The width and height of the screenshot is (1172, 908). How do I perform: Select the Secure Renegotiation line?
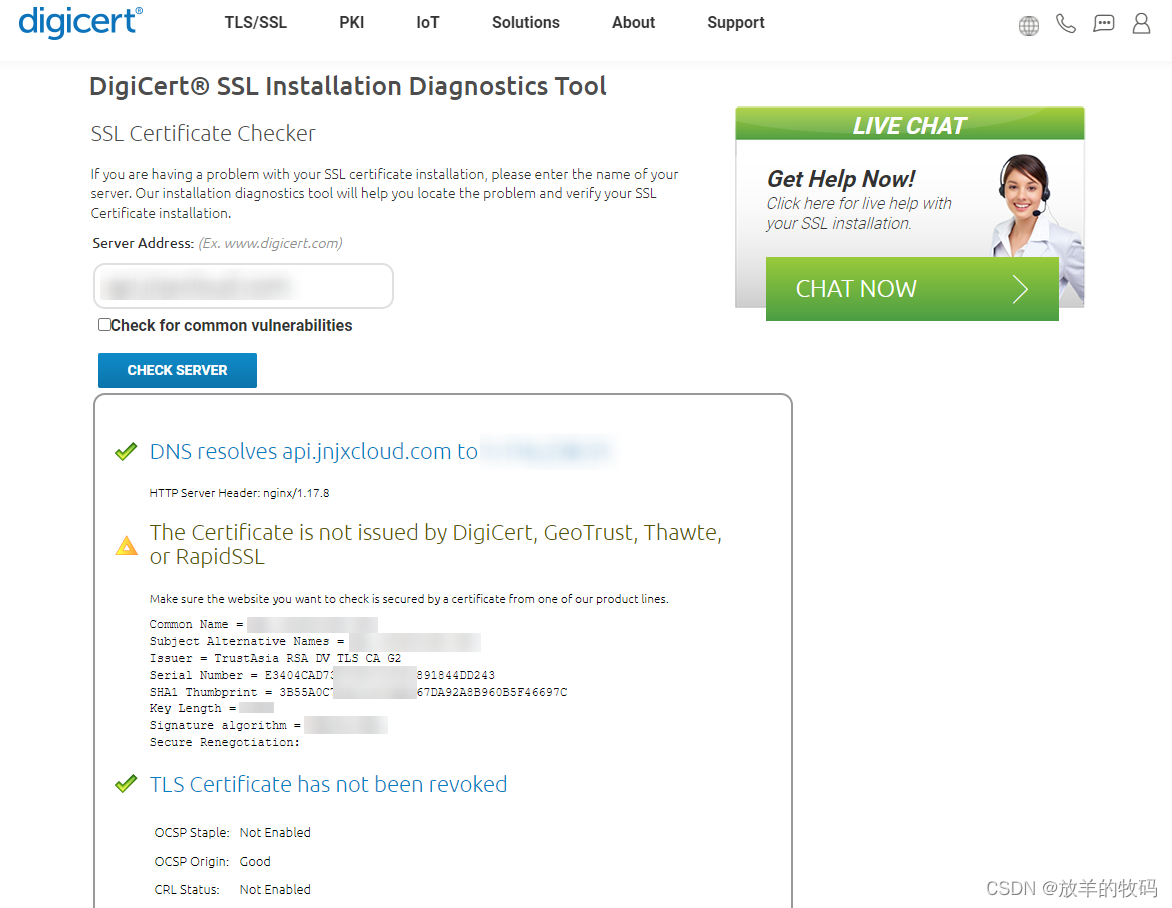click(224, 742)
